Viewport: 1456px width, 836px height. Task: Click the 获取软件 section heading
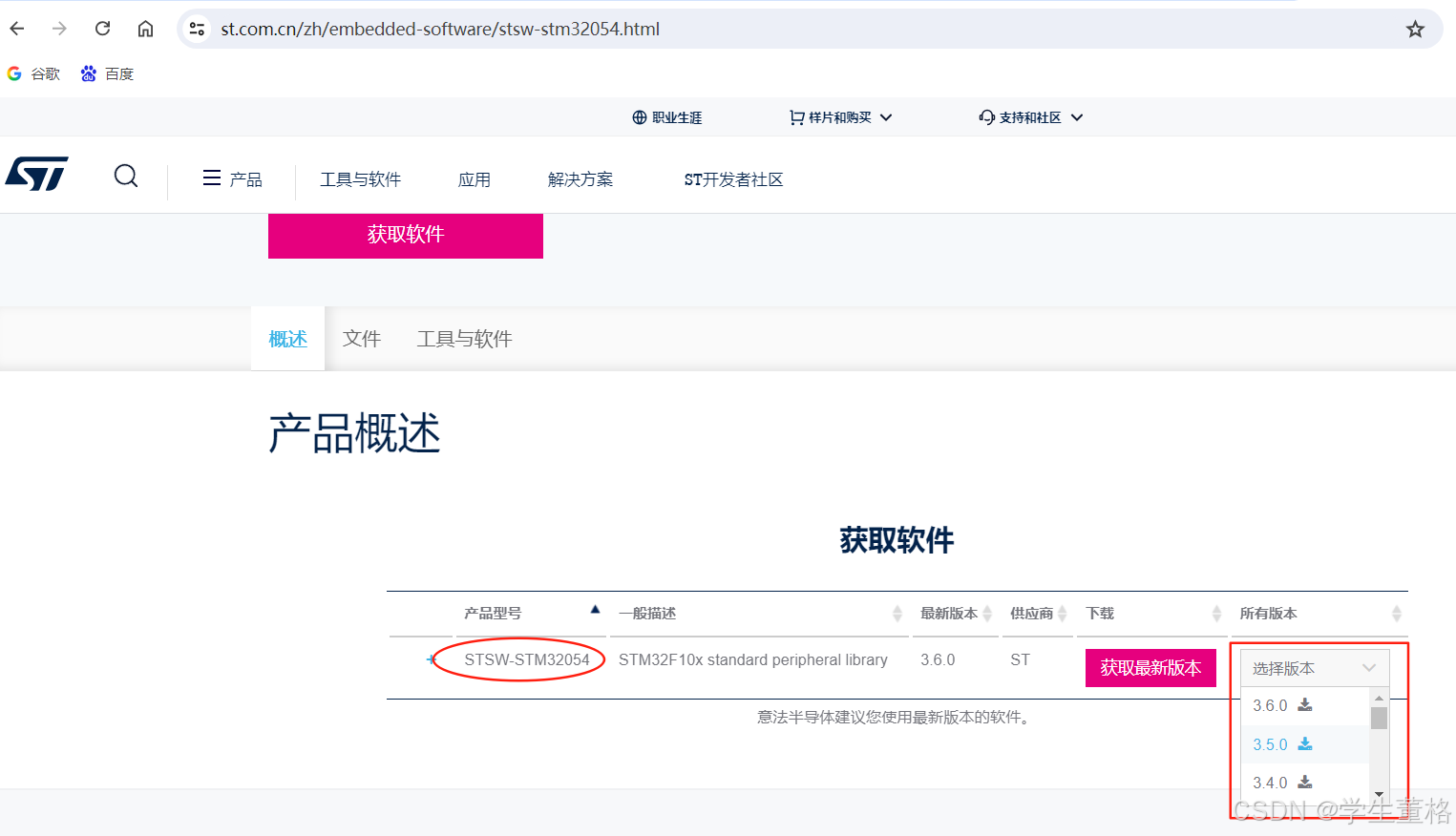[897, 540]
